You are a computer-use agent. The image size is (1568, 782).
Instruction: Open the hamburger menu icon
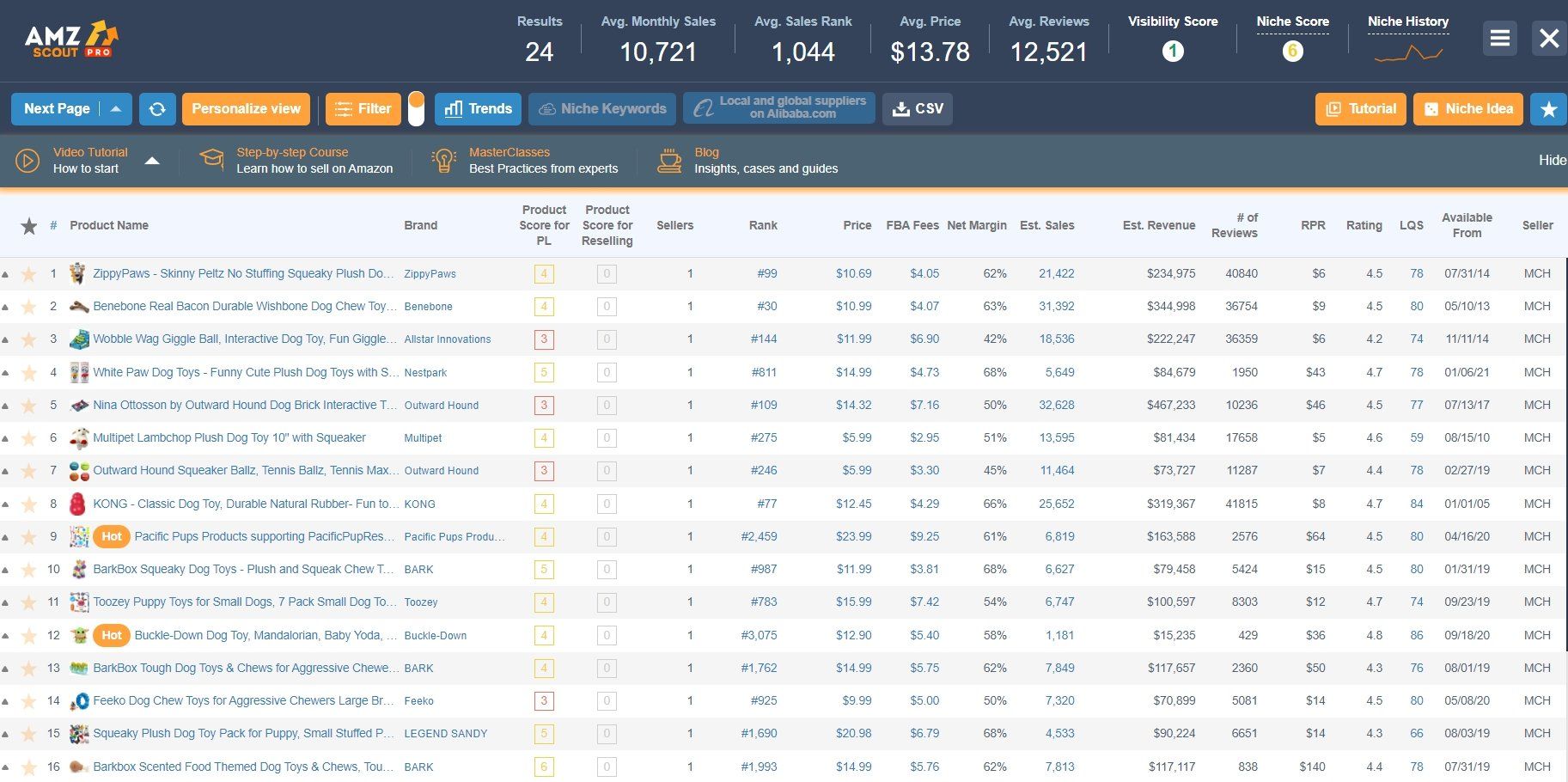point(1500,39)
